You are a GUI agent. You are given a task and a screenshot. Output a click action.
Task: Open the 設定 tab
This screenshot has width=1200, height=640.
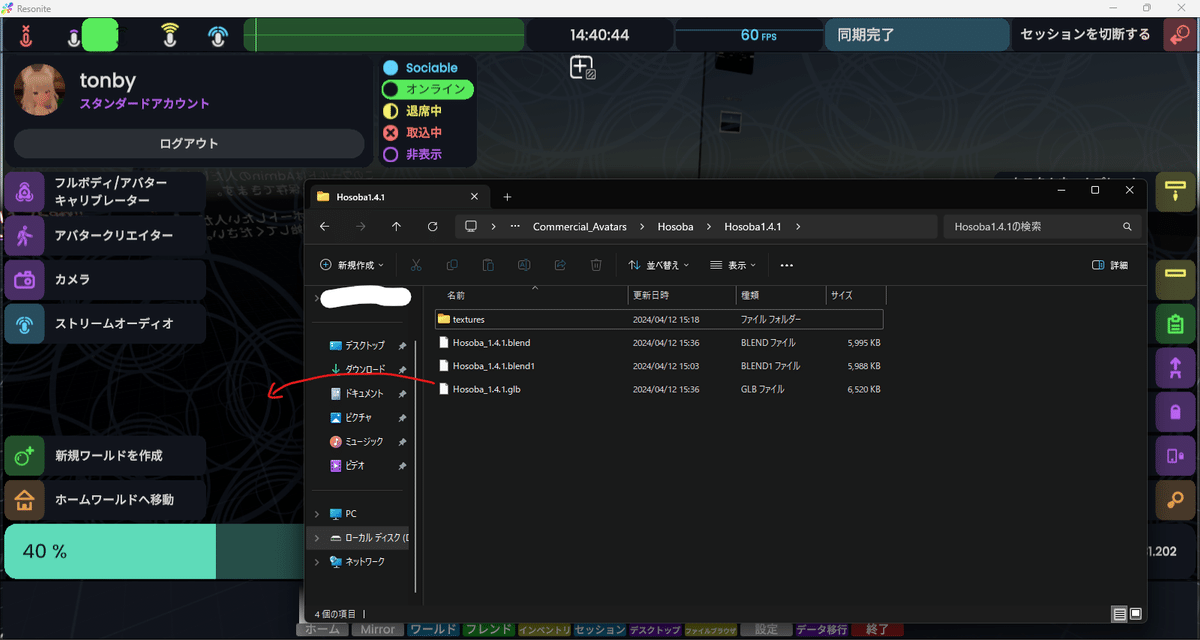click(x=766, y=630)
